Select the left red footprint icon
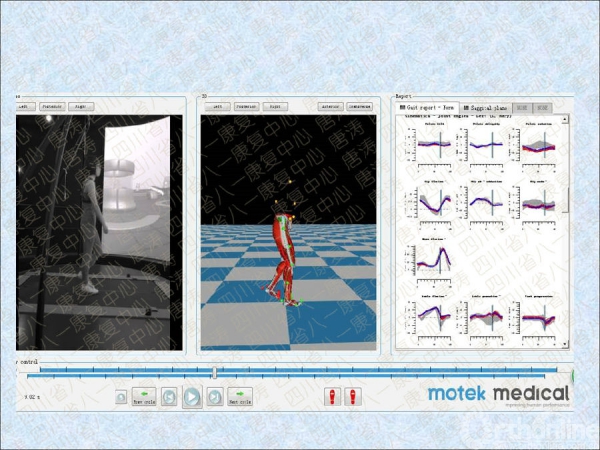The image size is (600, 450). [x=333, y=397]
